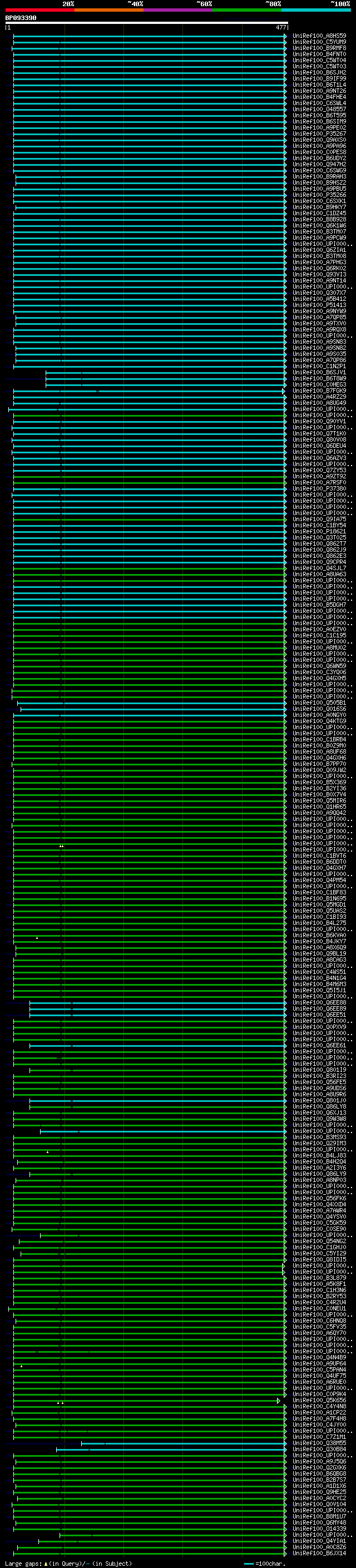
Task: Click hit label UniRef100_Q016S6
Action: click(319, 709)
